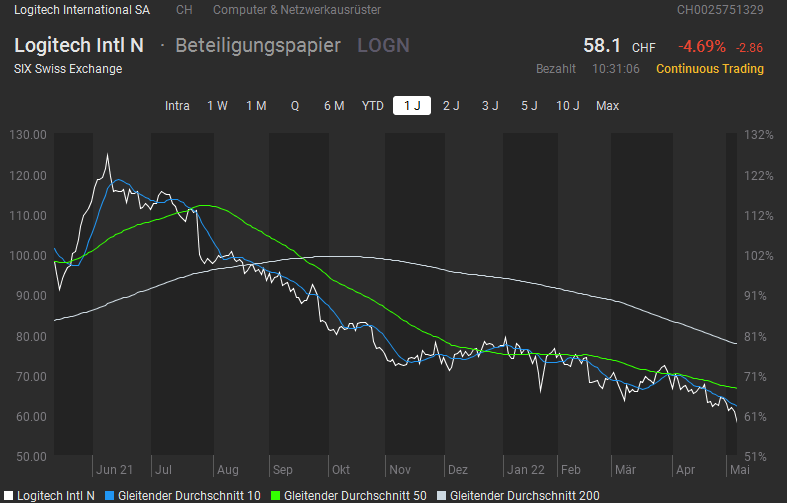
Task: Select the Max range tab
Action: click(607, 106)
